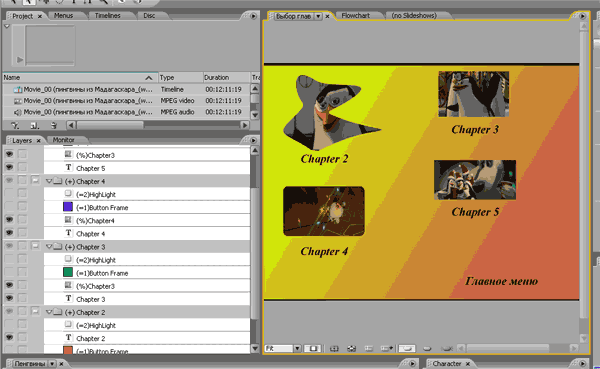Click the image layer icon of (%)Chapter4
The width and height of the screenshot is (600, 369).
68,220
